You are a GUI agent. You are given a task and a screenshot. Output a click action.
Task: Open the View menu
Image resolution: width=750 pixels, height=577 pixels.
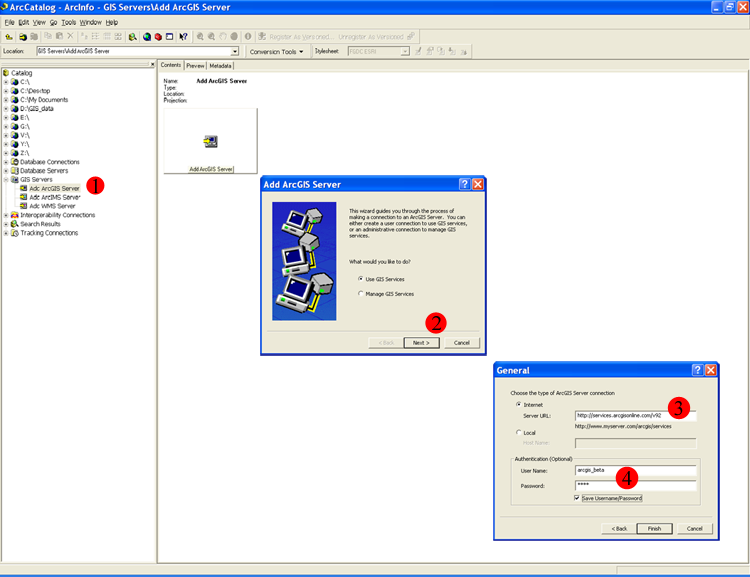coord(39,22)
